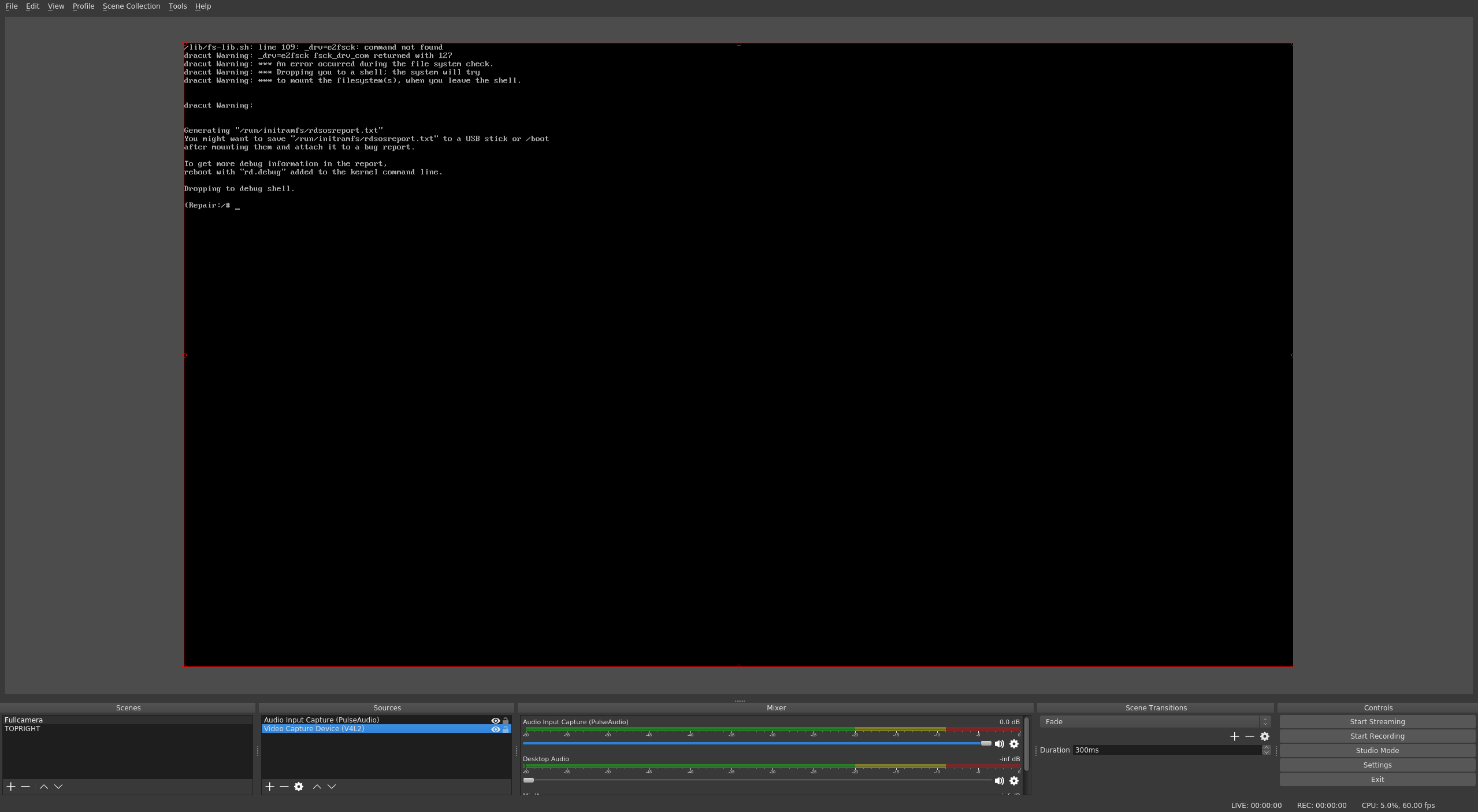Open source properties with the gear icon

pos(299,786)
